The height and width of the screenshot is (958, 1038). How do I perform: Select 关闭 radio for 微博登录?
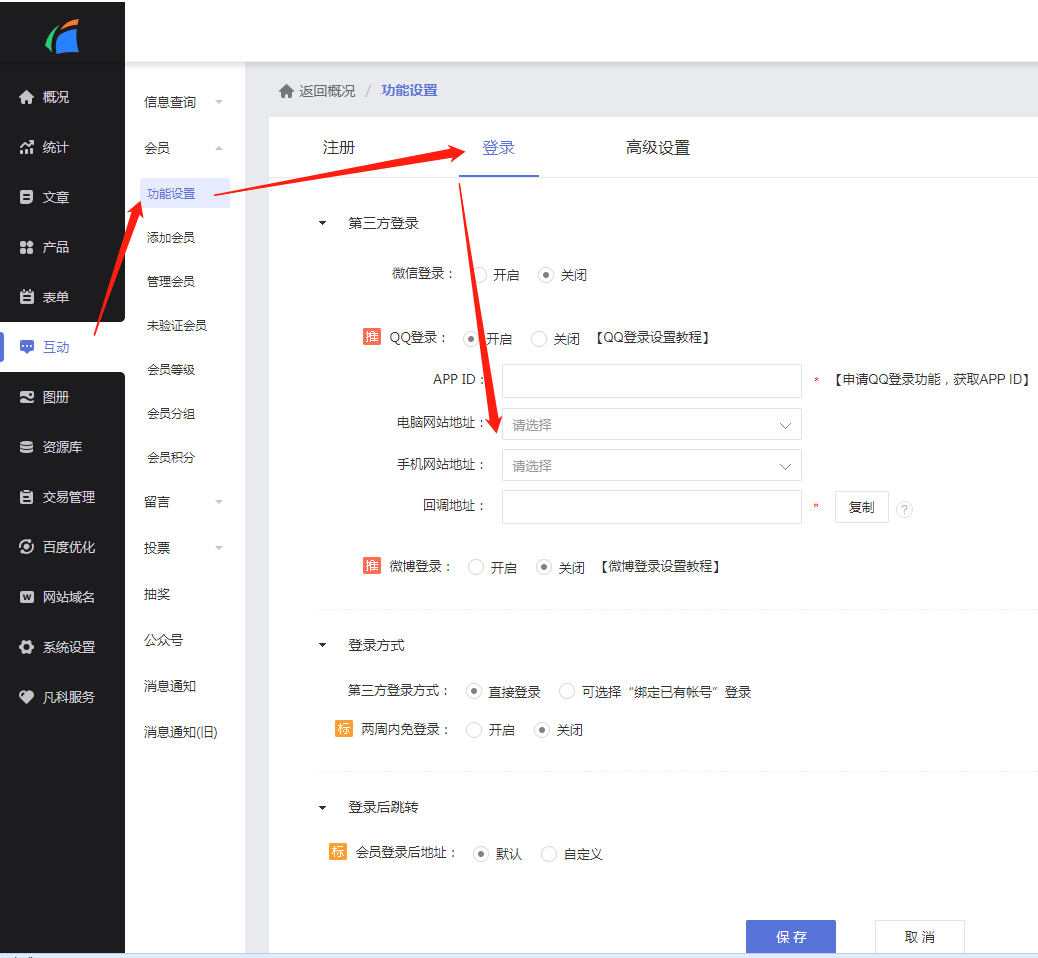543,567
